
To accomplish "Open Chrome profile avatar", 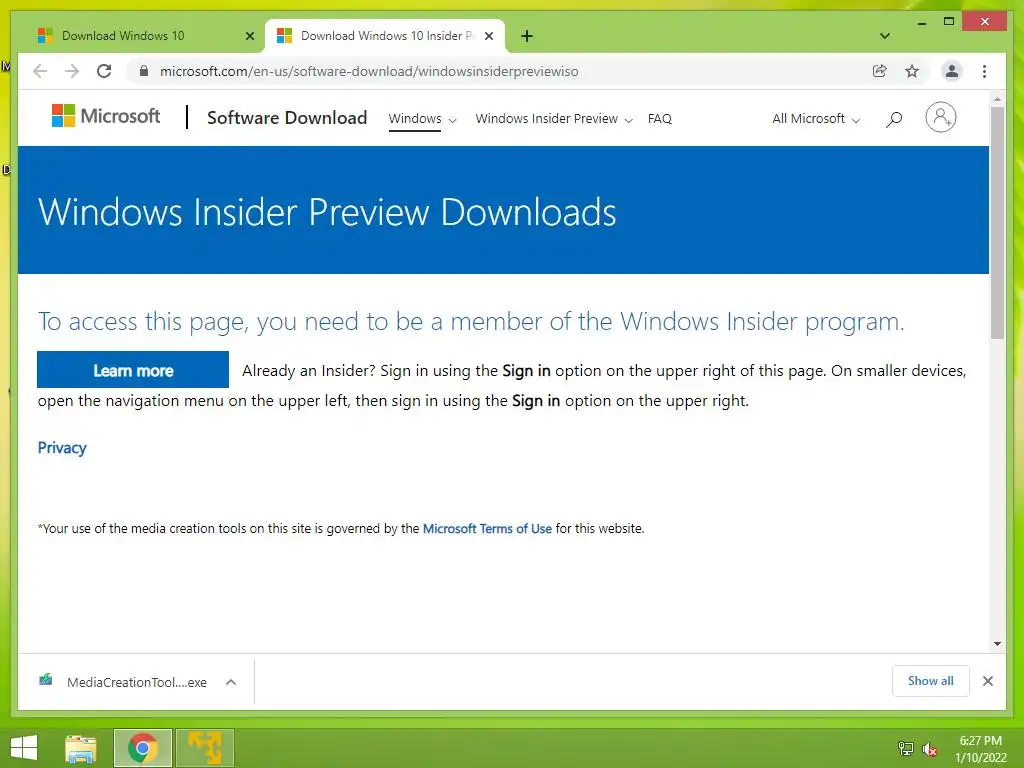I will coord(952,71).
